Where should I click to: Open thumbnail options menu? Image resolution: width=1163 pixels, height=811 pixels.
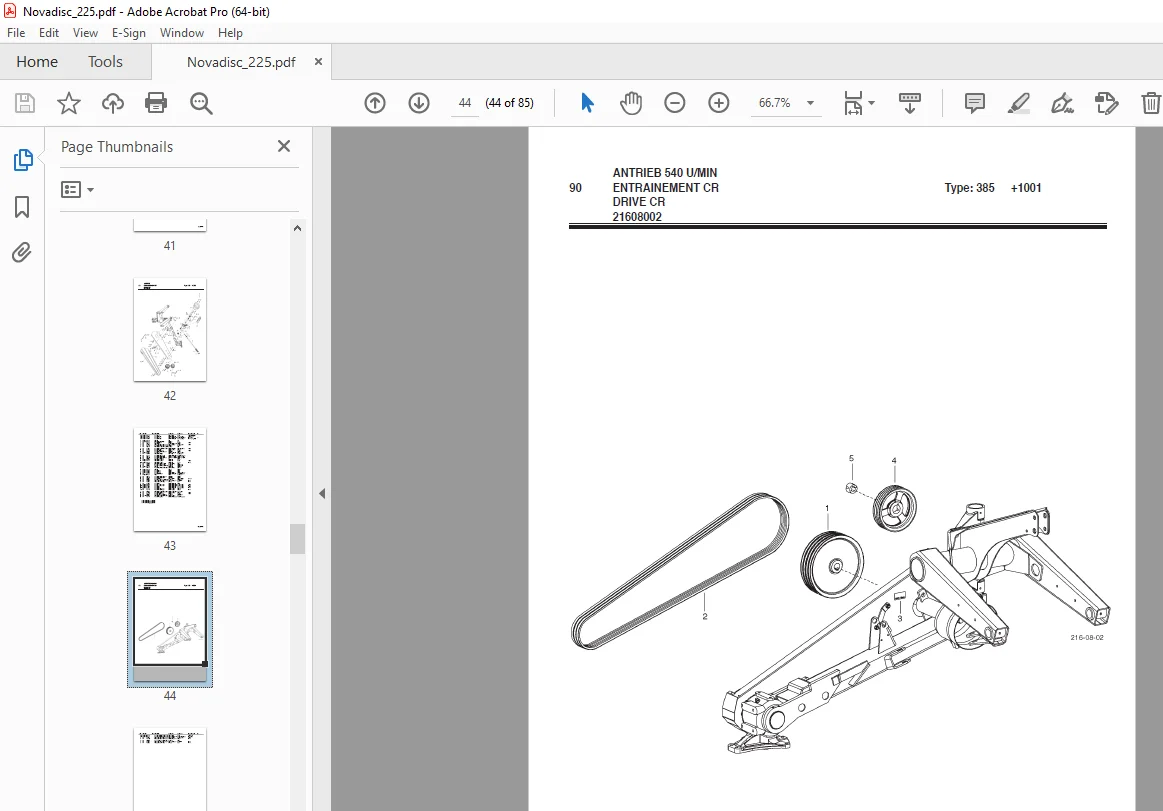pos(77,190)
